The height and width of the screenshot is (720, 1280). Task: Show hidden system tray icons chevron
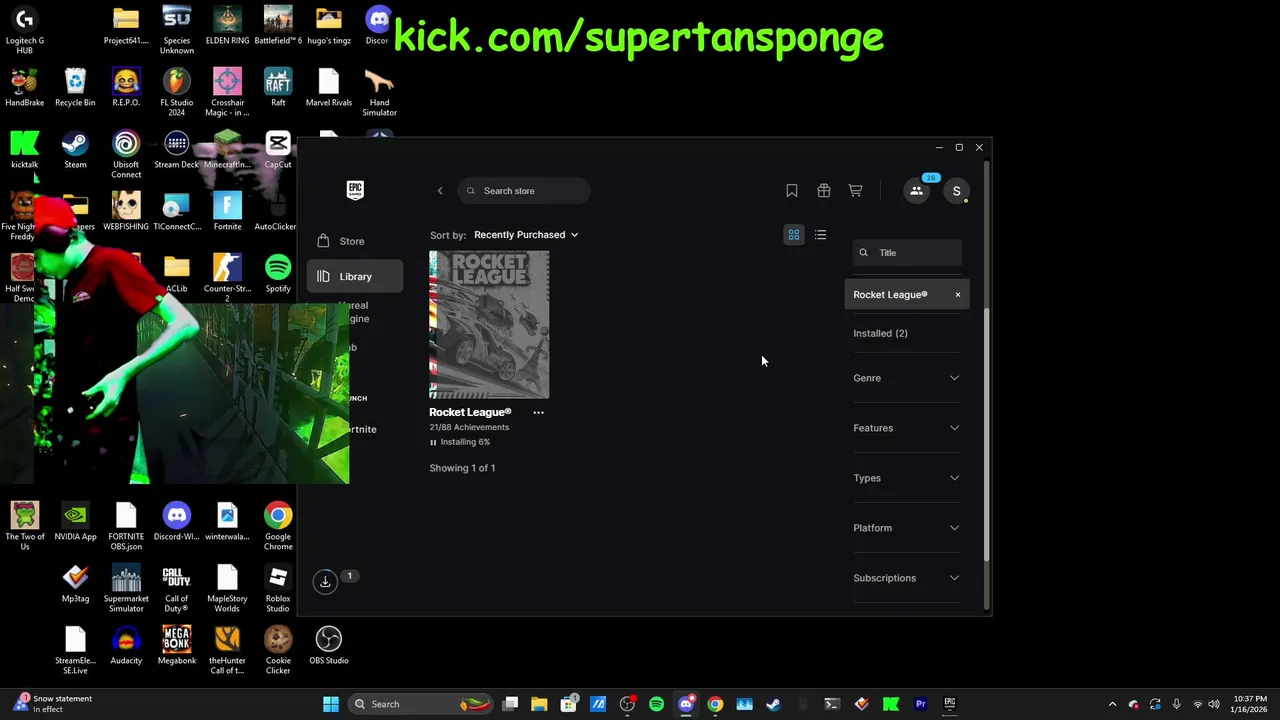1112,704
